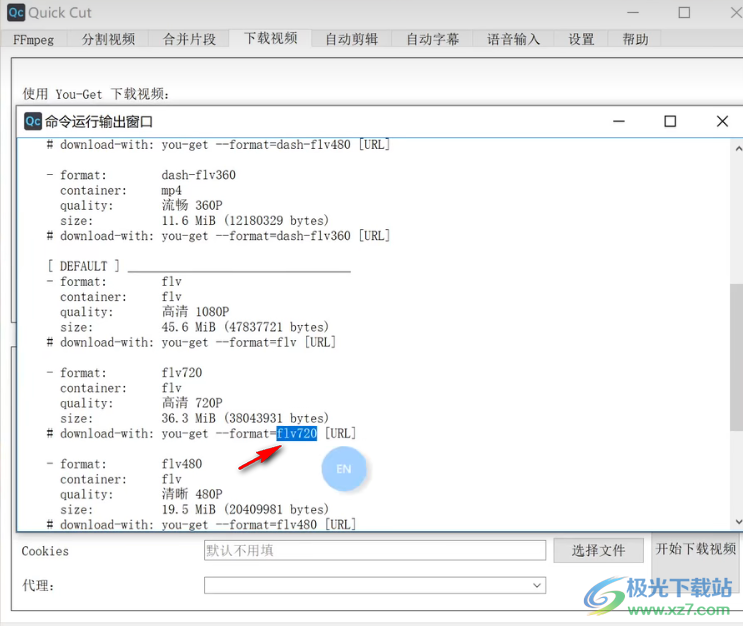Click '流畅 360P' quality text
743x626 pixels.
[192, 205]
